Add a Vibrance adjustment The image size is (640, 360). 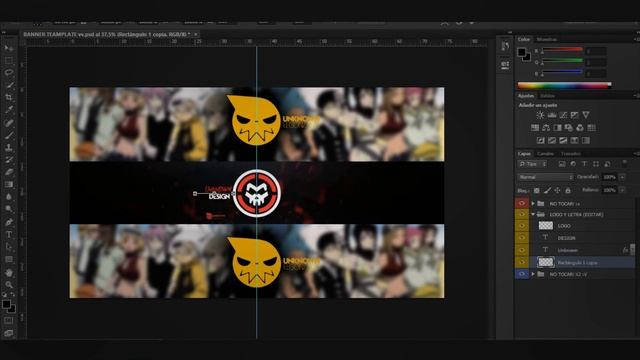(x=586, y=115)
